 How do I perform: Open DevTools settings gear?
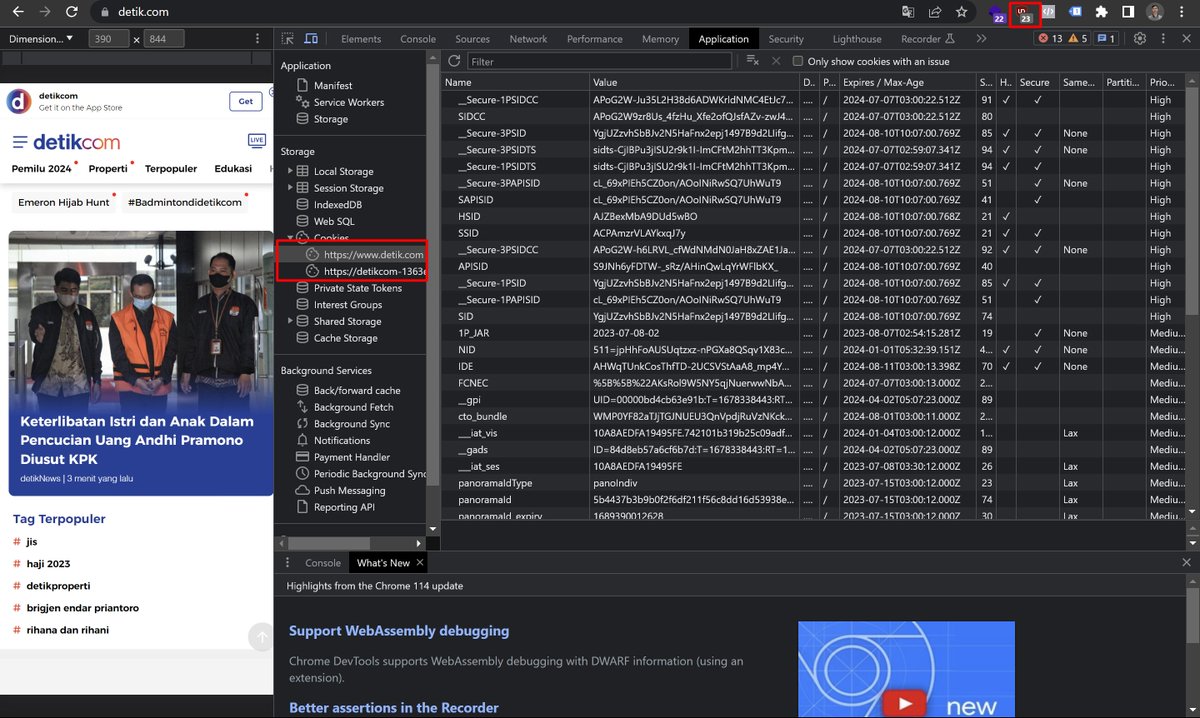click(1140, 39)
